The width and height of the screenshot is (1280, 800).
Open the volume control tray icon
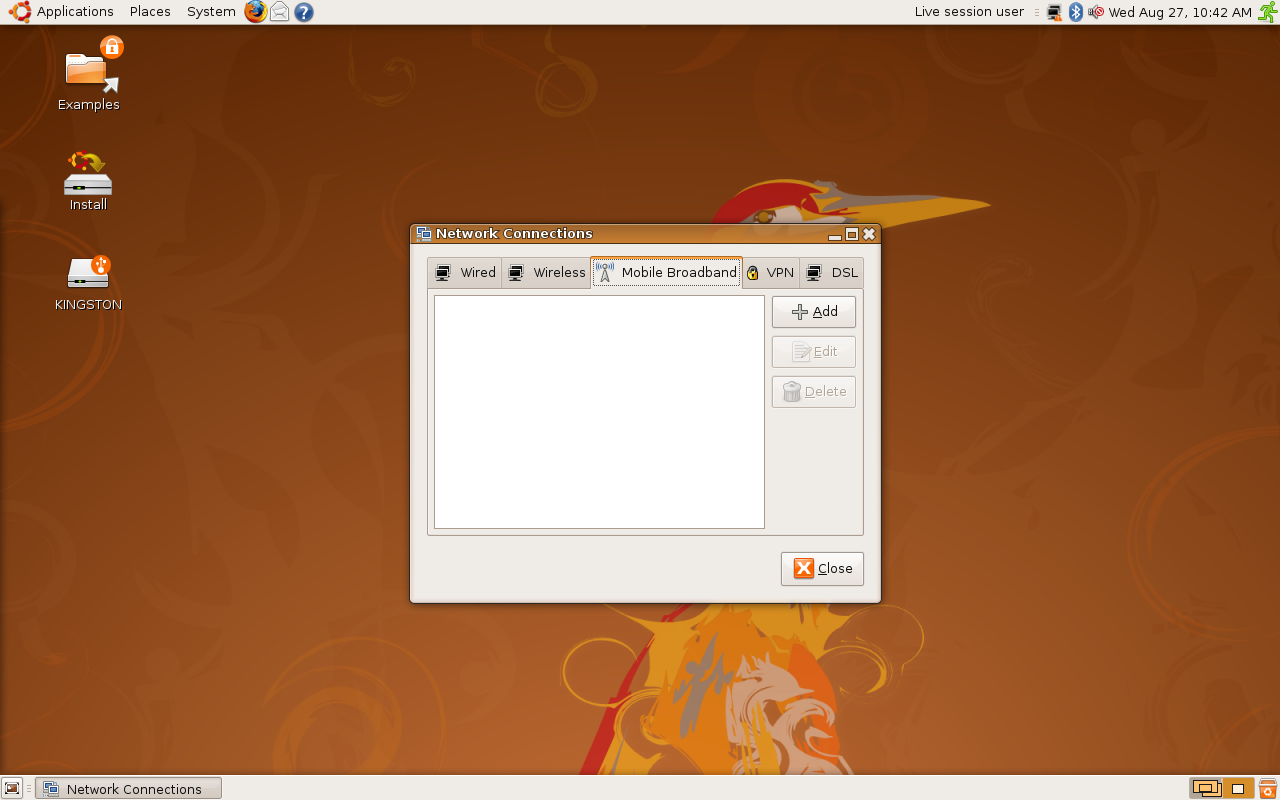pyautogui.click(x=1096, y=12)
